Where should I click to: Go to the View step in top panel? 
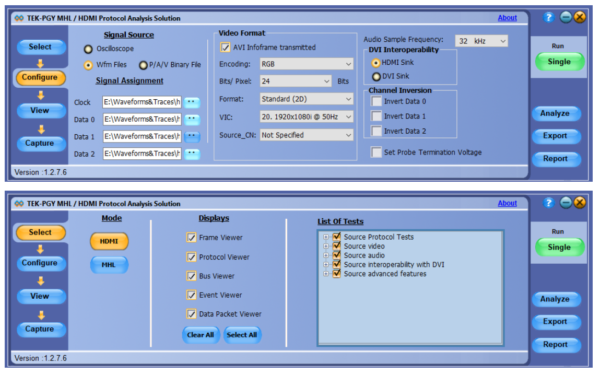coord(40,111)
